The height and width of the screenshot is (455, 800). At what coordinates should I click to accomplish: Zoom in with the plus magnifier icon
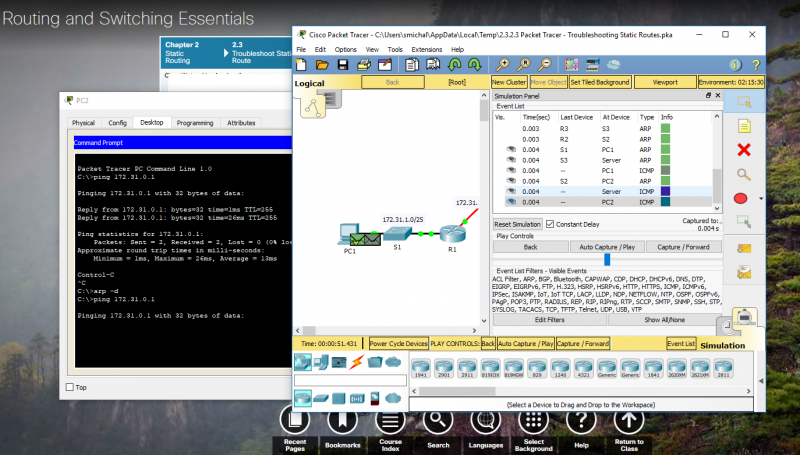(x=503, y=64)
